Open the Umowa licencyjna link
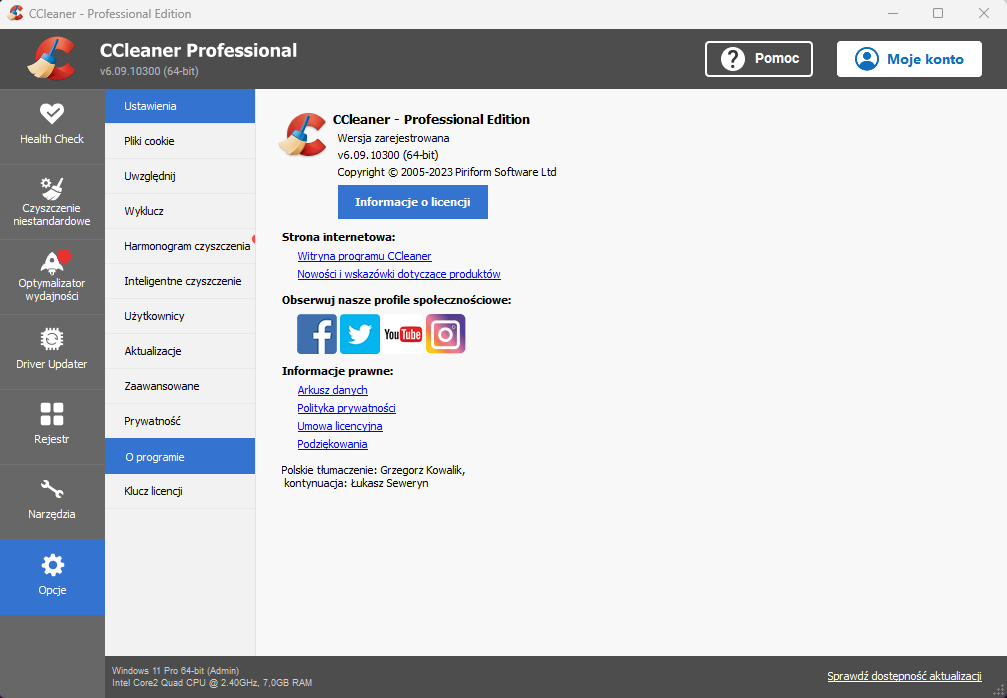 [340, 426]
